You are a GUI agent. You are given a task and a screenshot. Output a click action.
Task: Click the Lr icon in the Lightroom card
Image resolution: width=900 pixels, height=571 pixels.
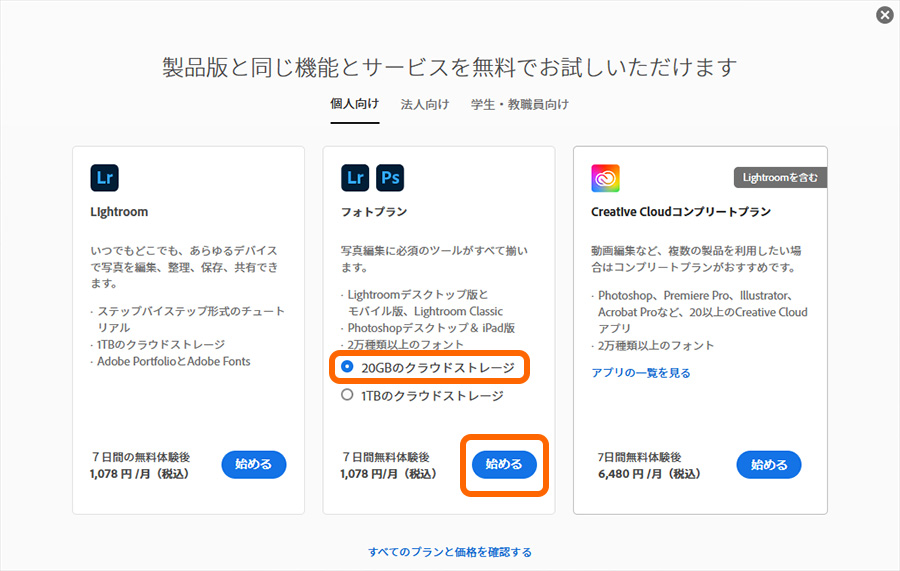[104, 178]
